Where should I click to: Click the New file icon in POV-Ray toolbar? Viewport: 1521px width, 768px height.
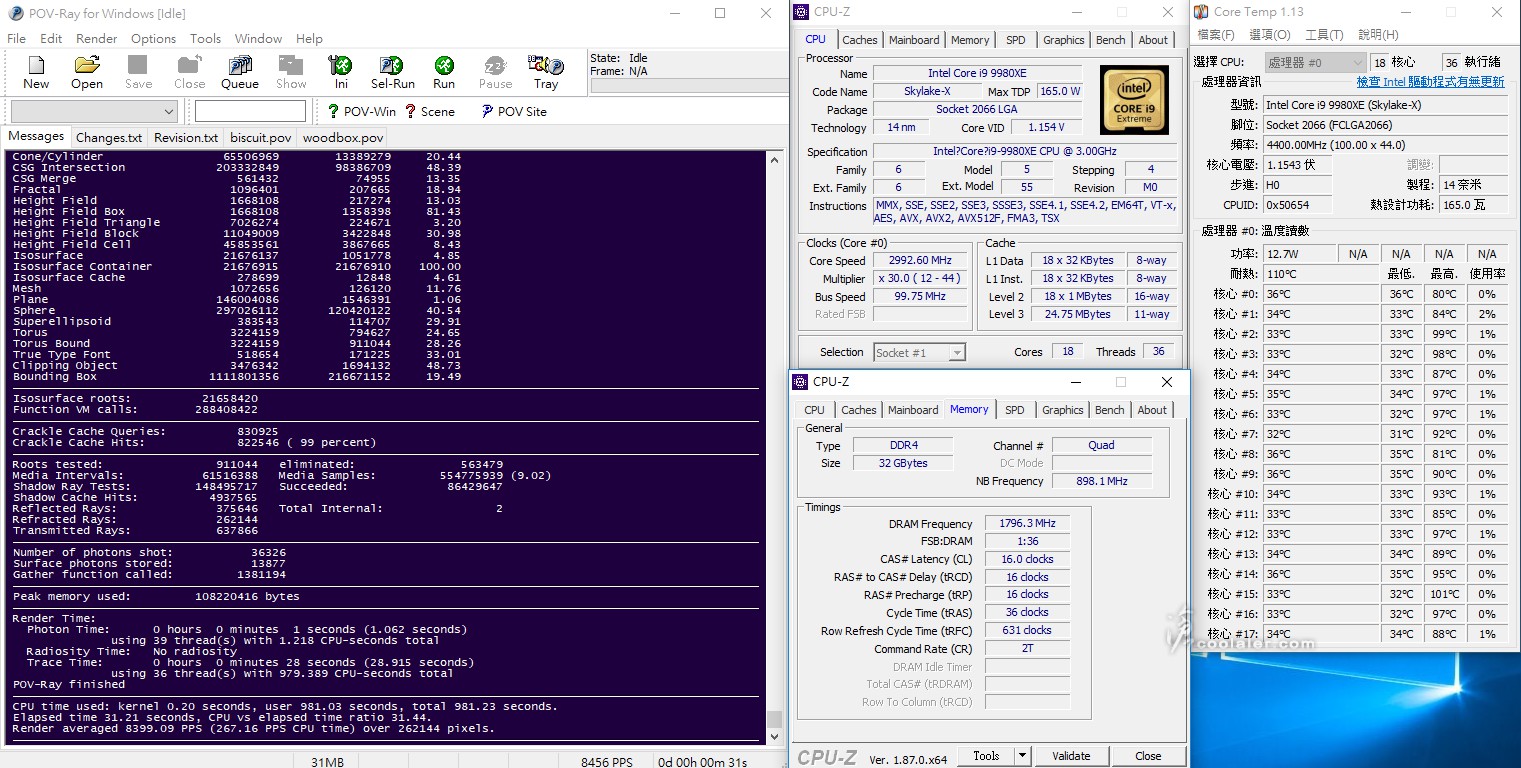tap(36, 72)
